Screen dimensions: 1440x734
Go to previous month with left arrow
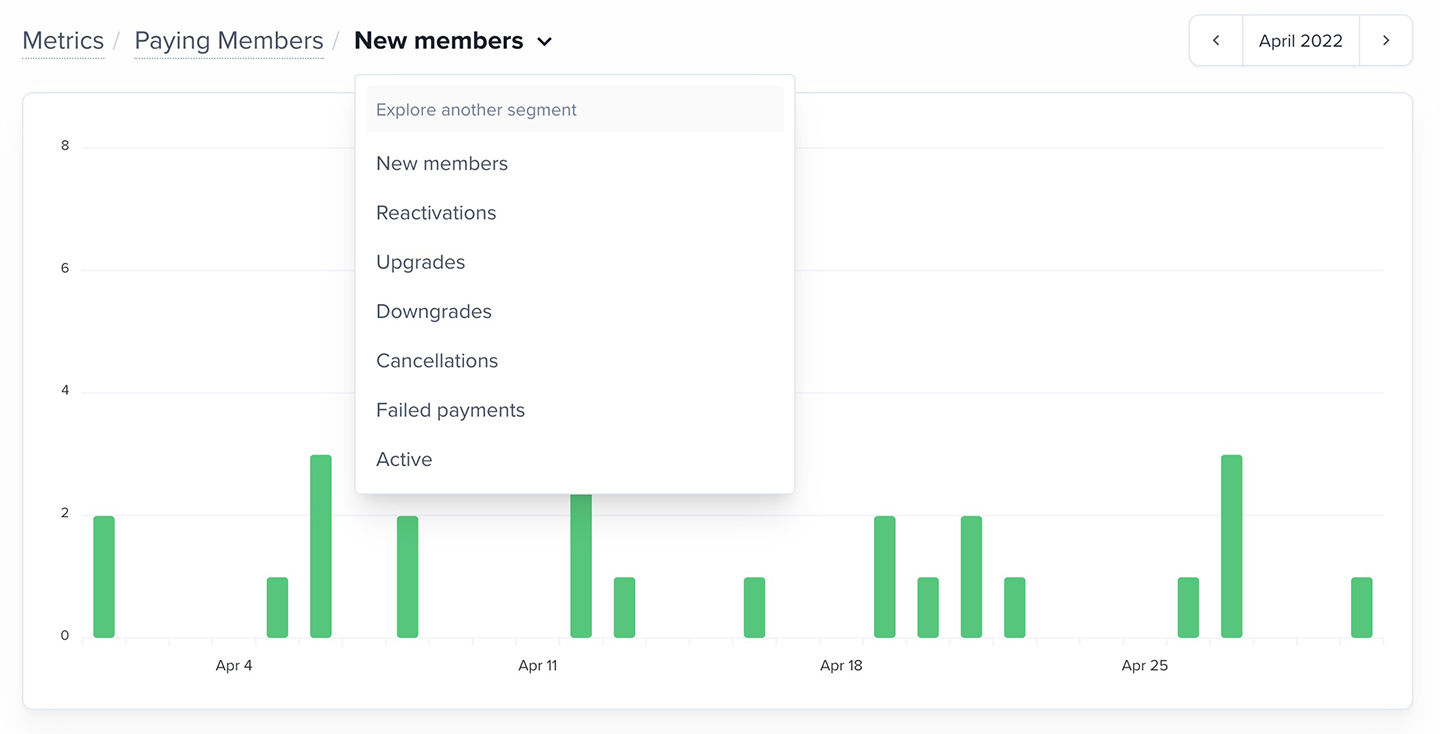coord(1216,41)
